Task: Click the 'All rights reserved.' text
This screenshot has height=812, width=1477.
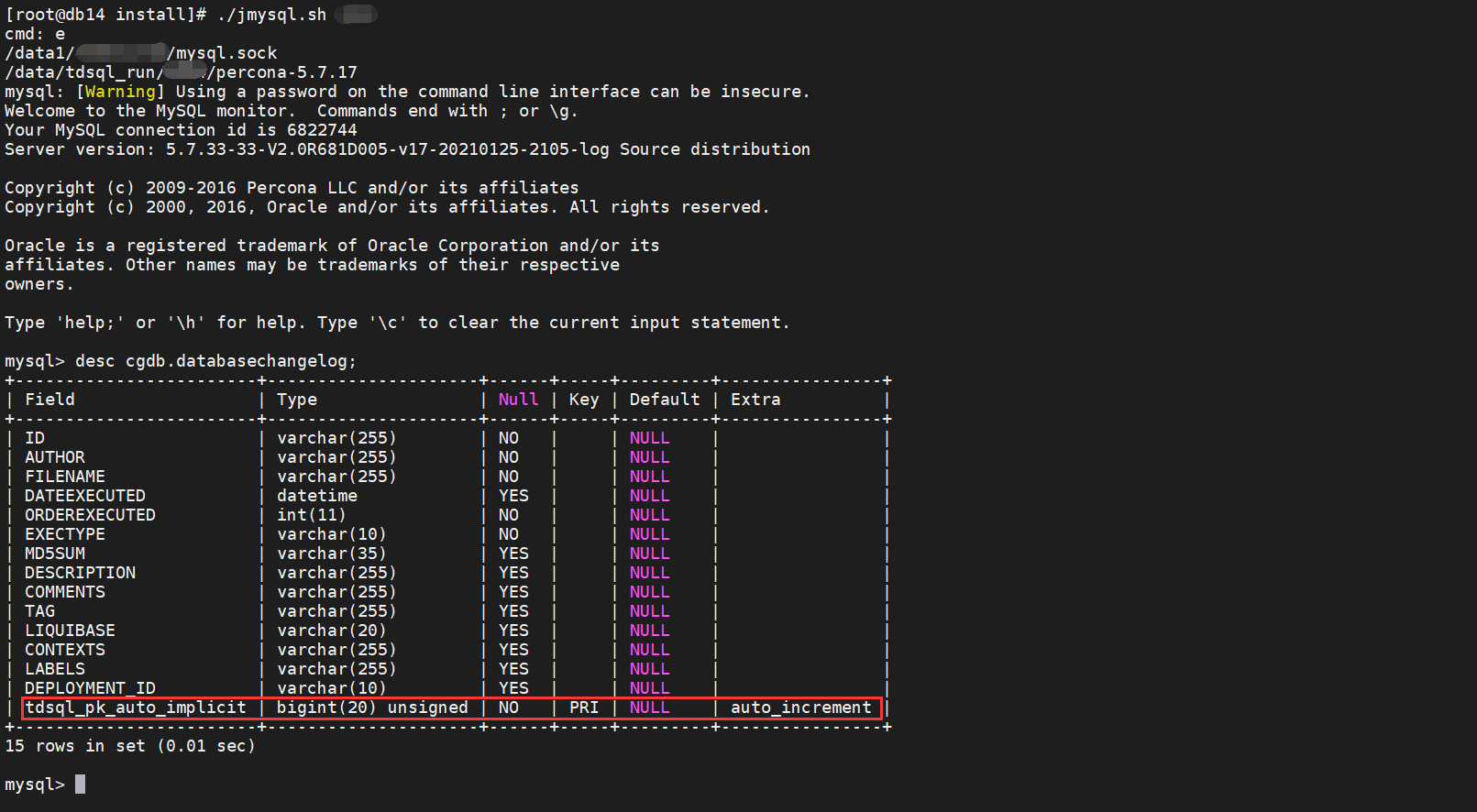Action: click(669, 207)
